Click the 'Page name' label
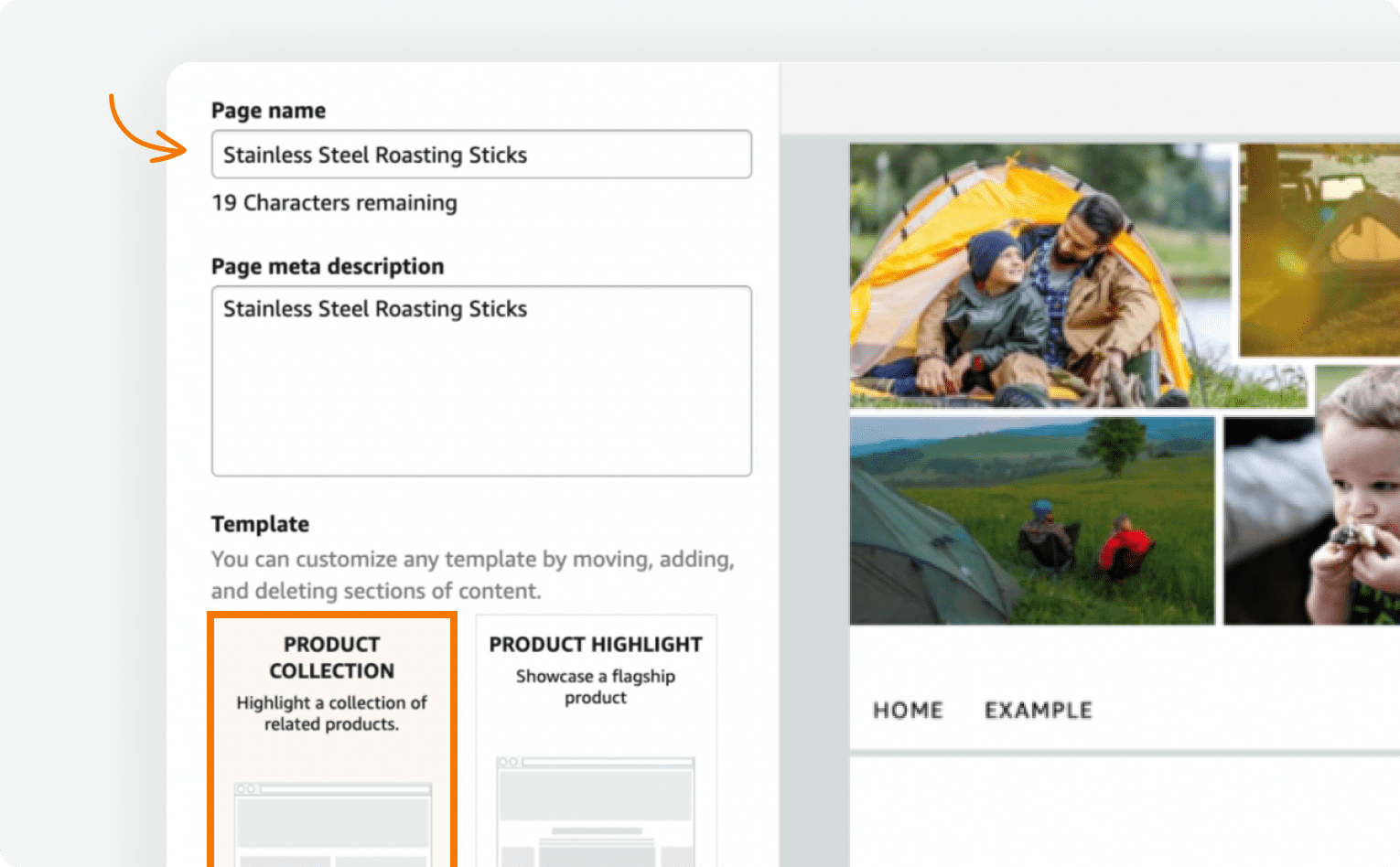Viewport: 1400px width, 867px height. coord(268,111)
